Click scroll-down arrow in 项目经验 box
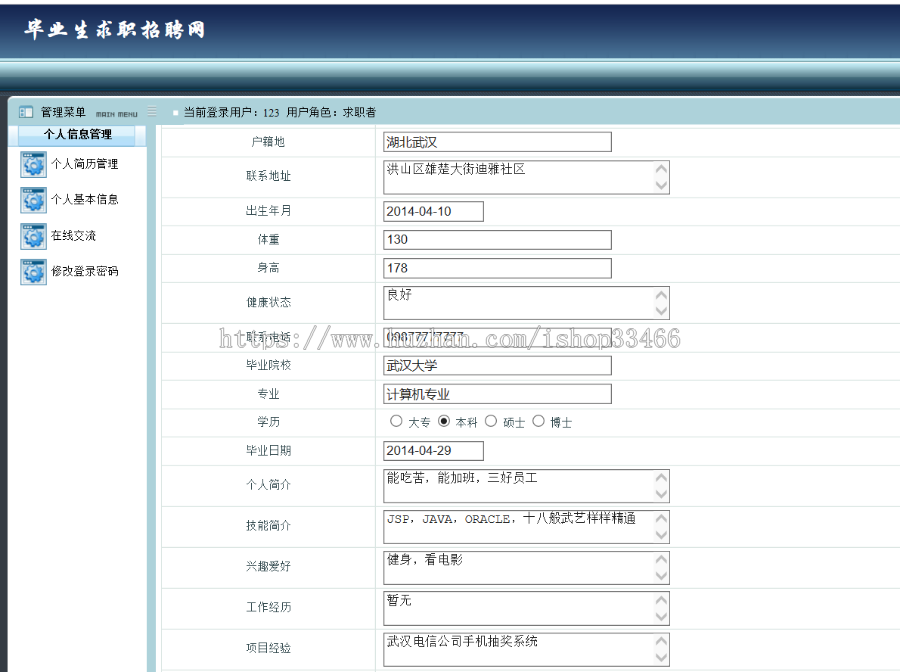The image size is (900, 672). point(661,657)
